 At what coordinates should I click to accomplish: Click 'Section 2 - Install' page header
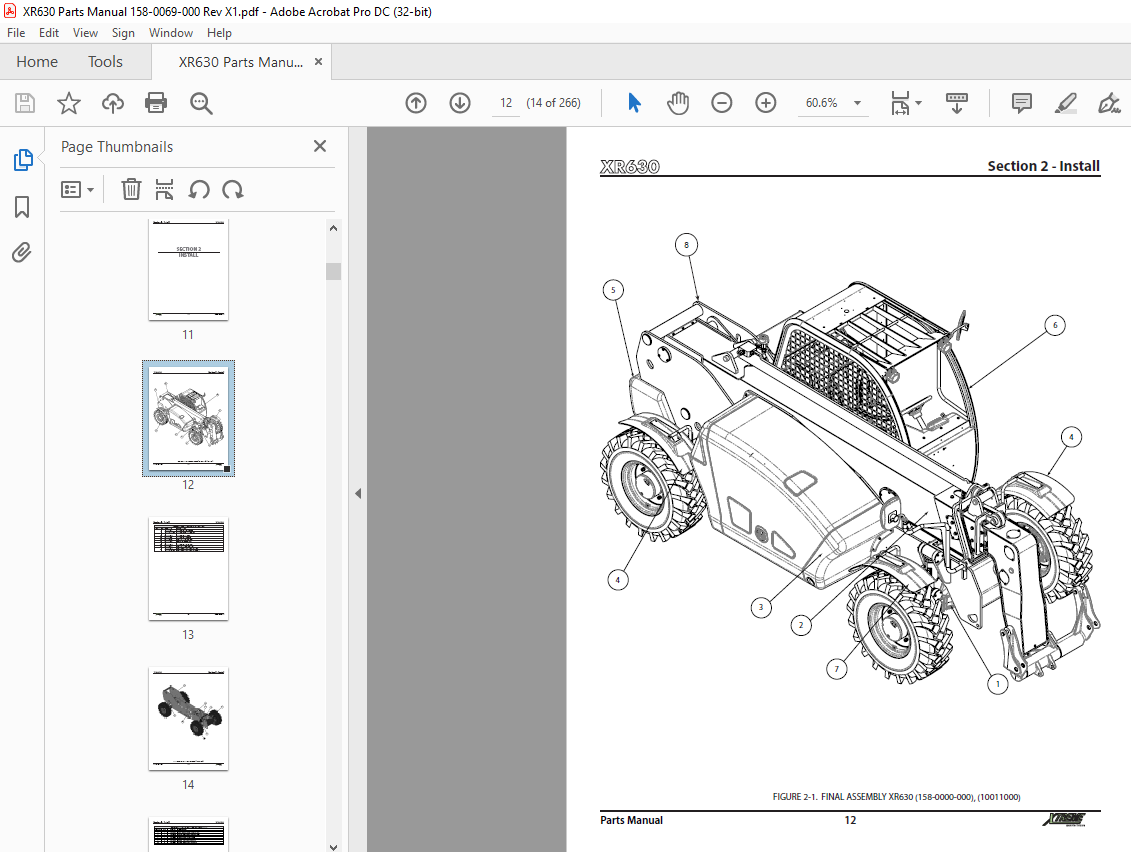pos(1043,166)
